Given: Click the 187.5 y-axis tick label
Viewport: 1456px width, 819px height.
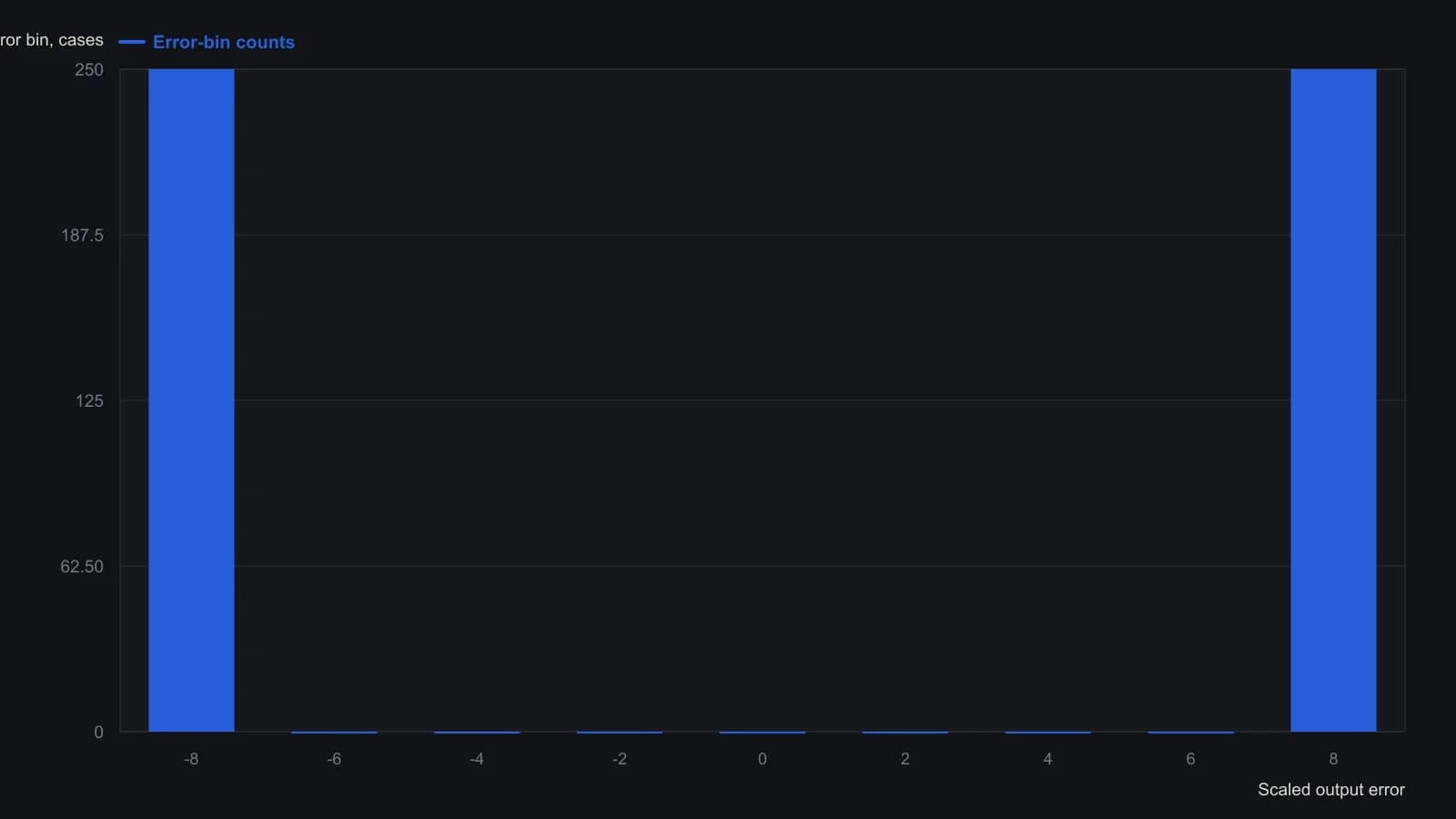Looking at the screenshot, I should click(x=82, y=236).
